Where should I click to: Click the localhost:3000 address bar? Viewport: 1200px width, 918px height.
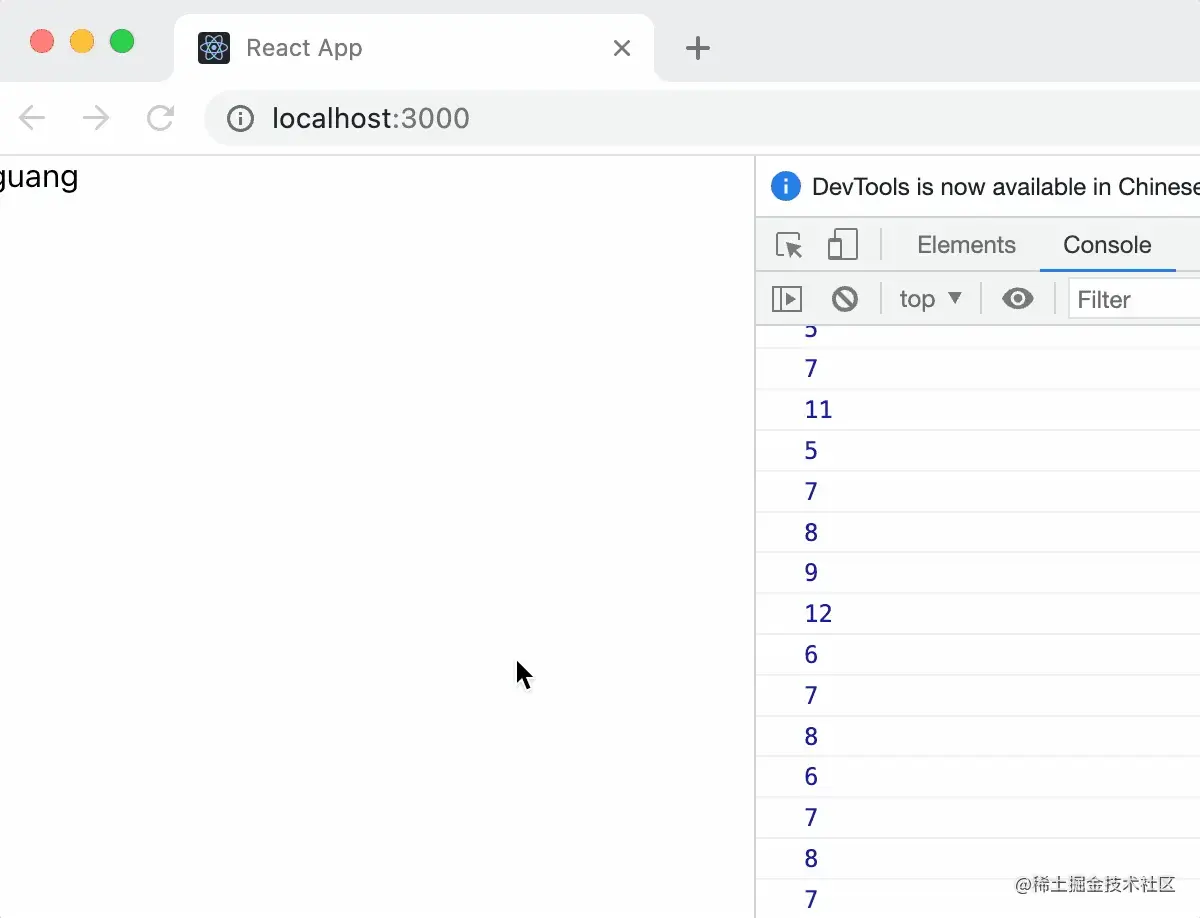(702, 119)
